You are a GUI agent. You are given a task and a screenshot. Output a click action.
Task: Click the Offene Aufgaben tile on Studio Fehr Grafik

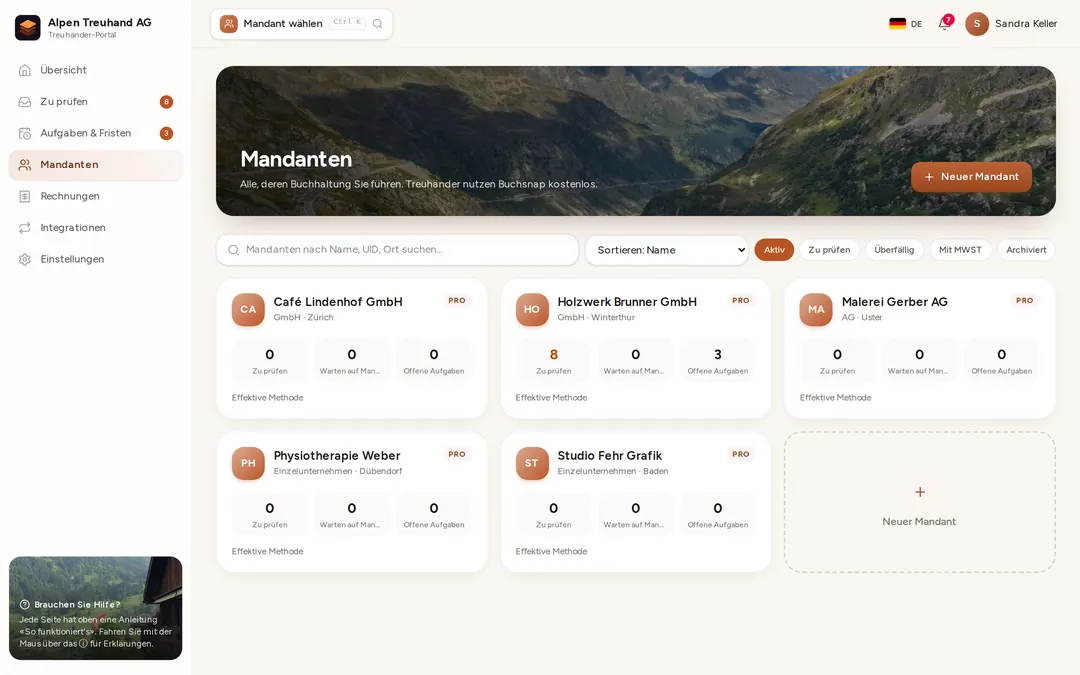pos(718,515)
